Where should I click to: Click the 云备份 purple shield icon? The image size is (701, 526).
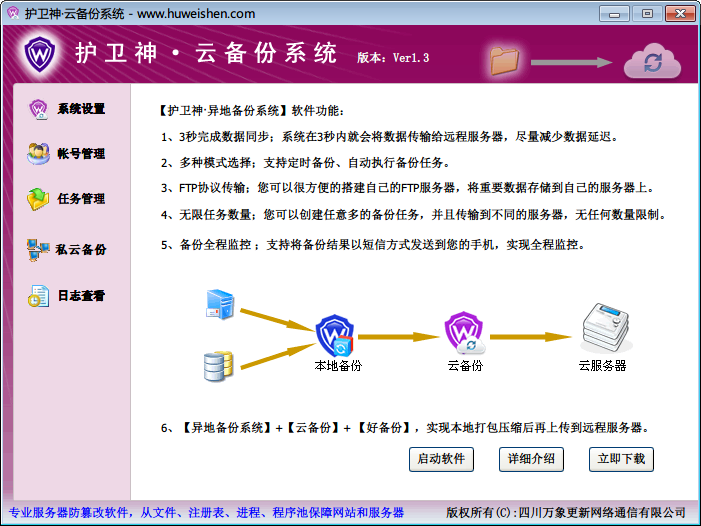click(x=464, y=331)
